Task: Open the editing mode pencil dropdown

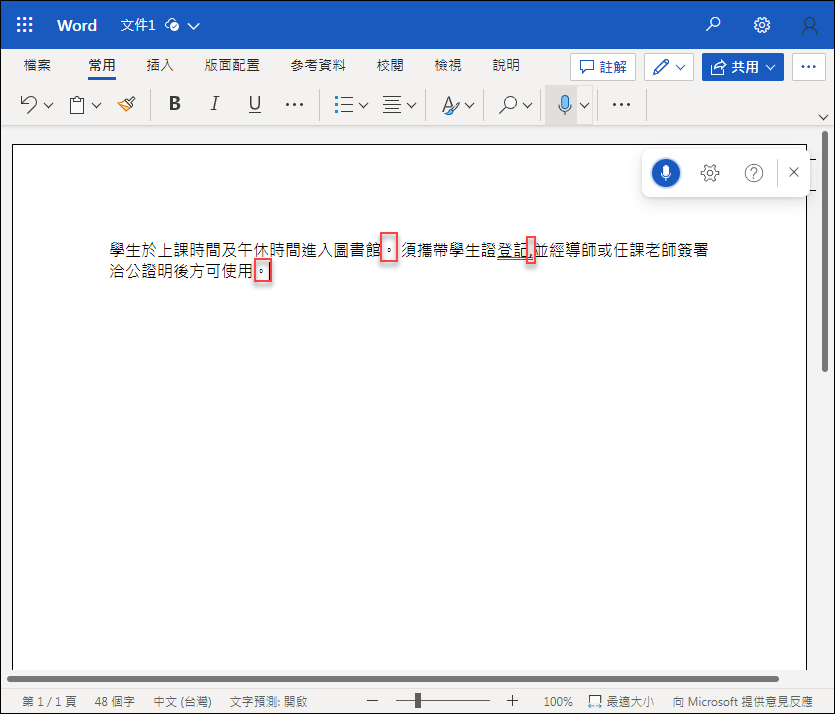Action: pos(669,67)
